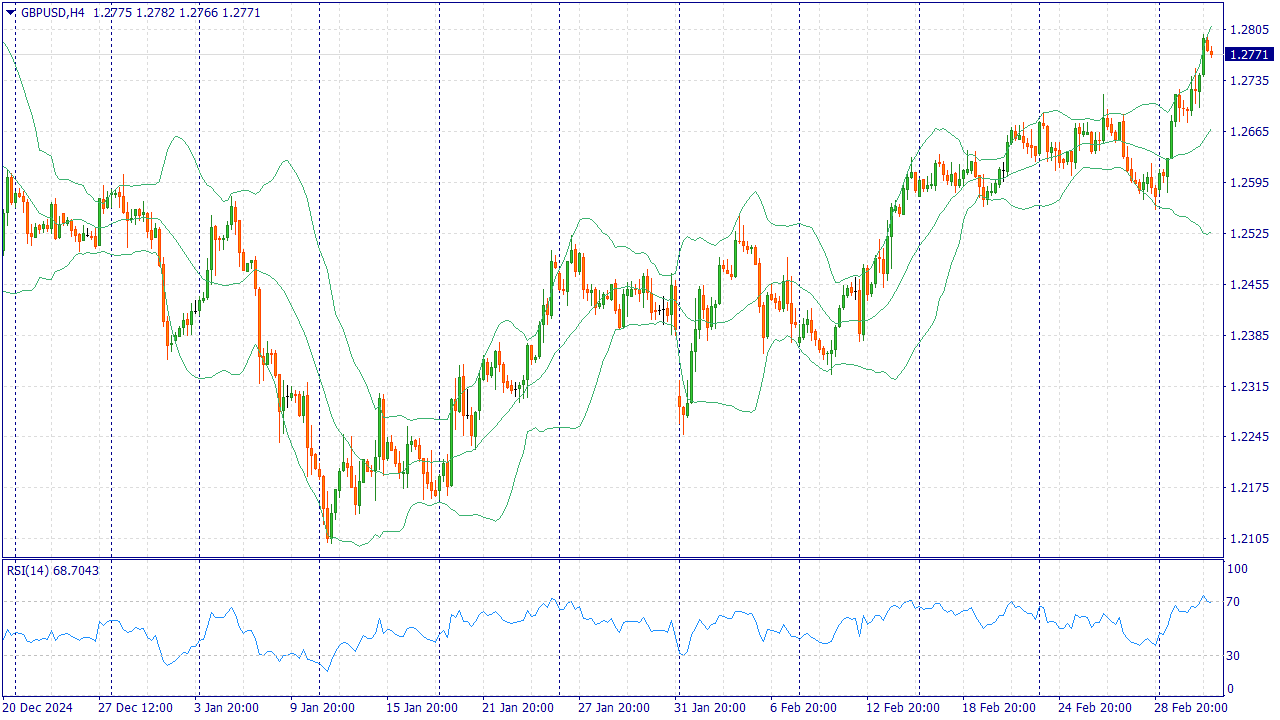Click the 27 Jan 20:00 time label
This screenshot has height=720, width=1280.
(x=613, y=708)
